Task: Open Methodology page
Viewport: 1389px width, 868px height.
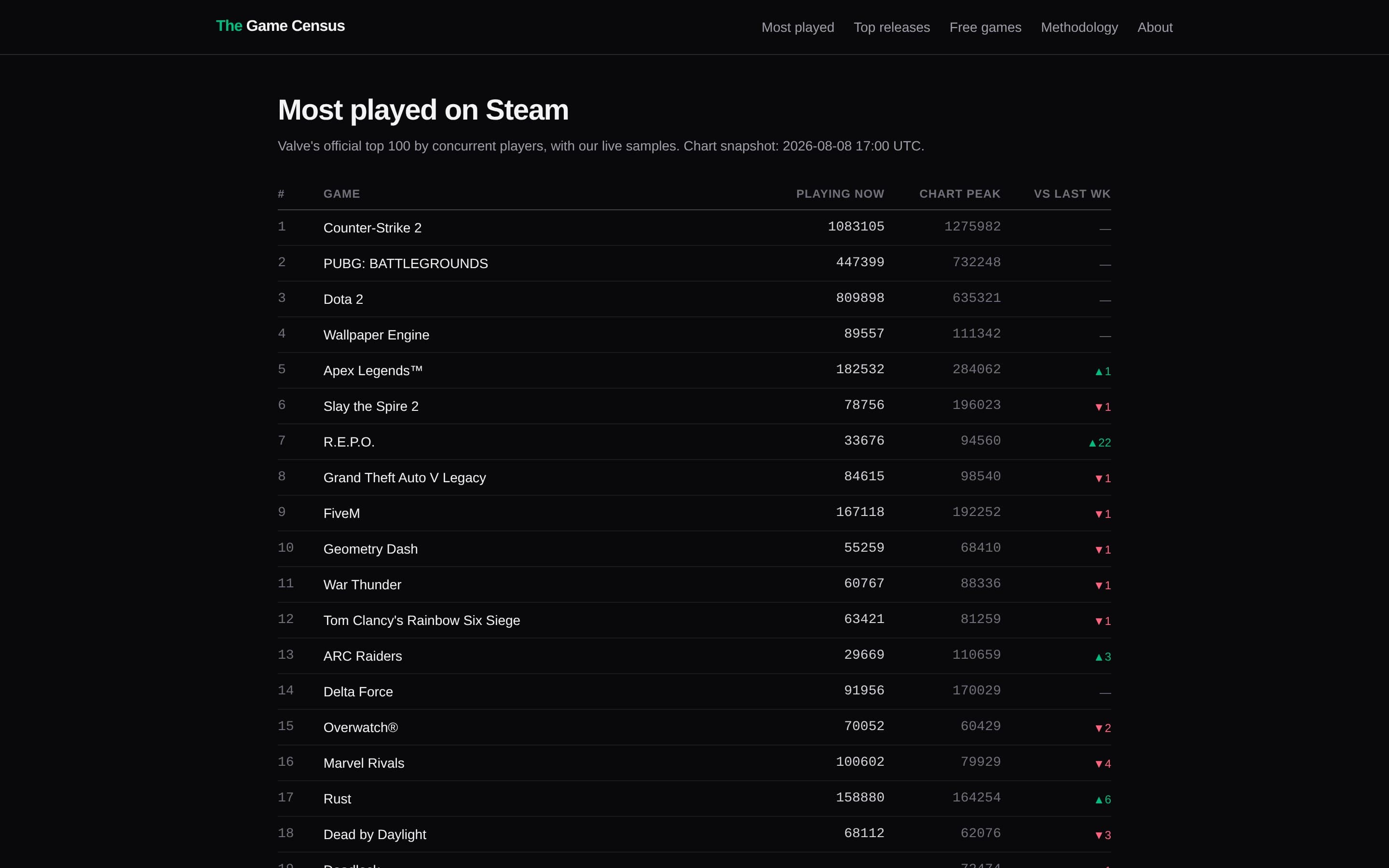Action: 1080,27
